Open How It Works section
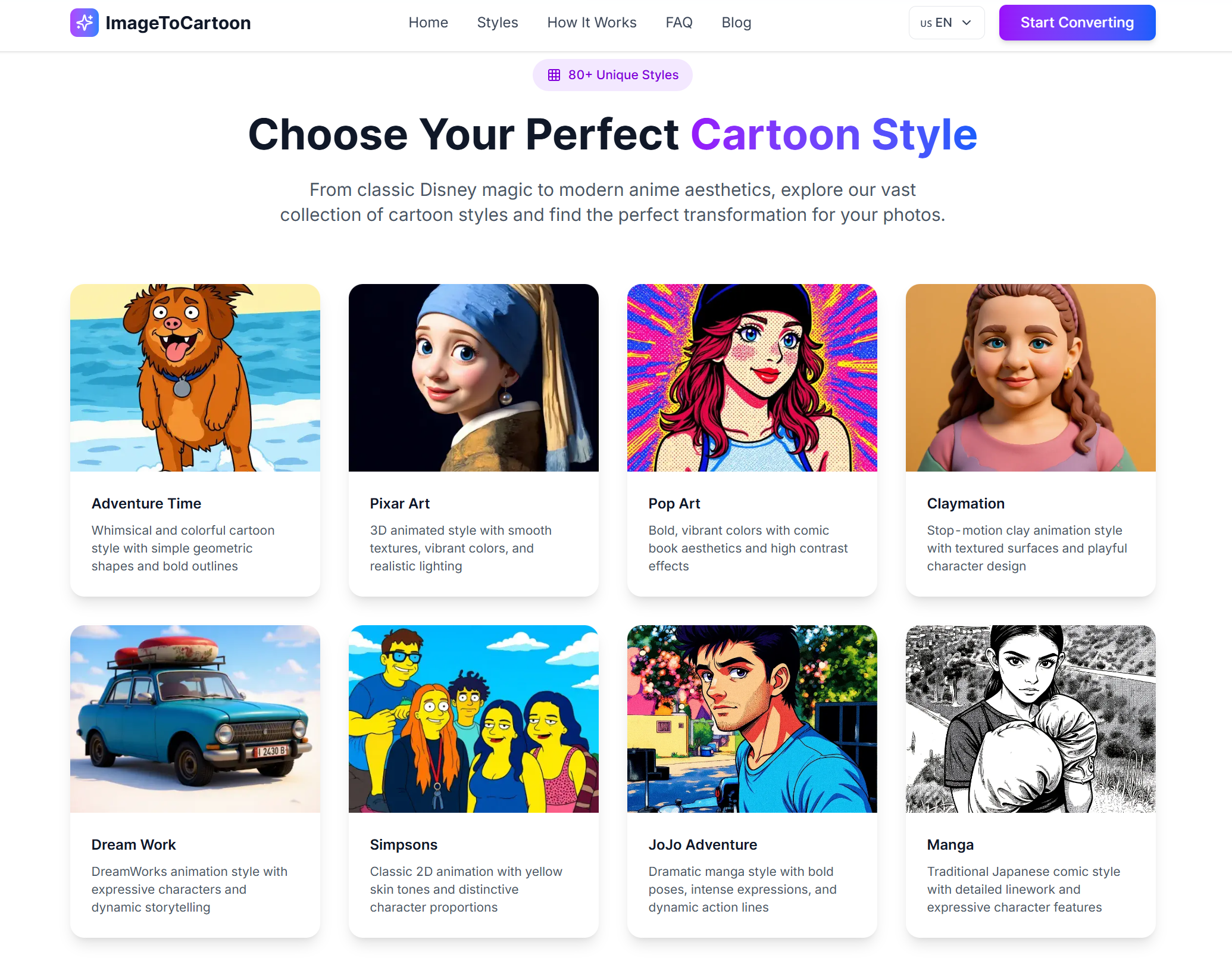 click(592, 23)
